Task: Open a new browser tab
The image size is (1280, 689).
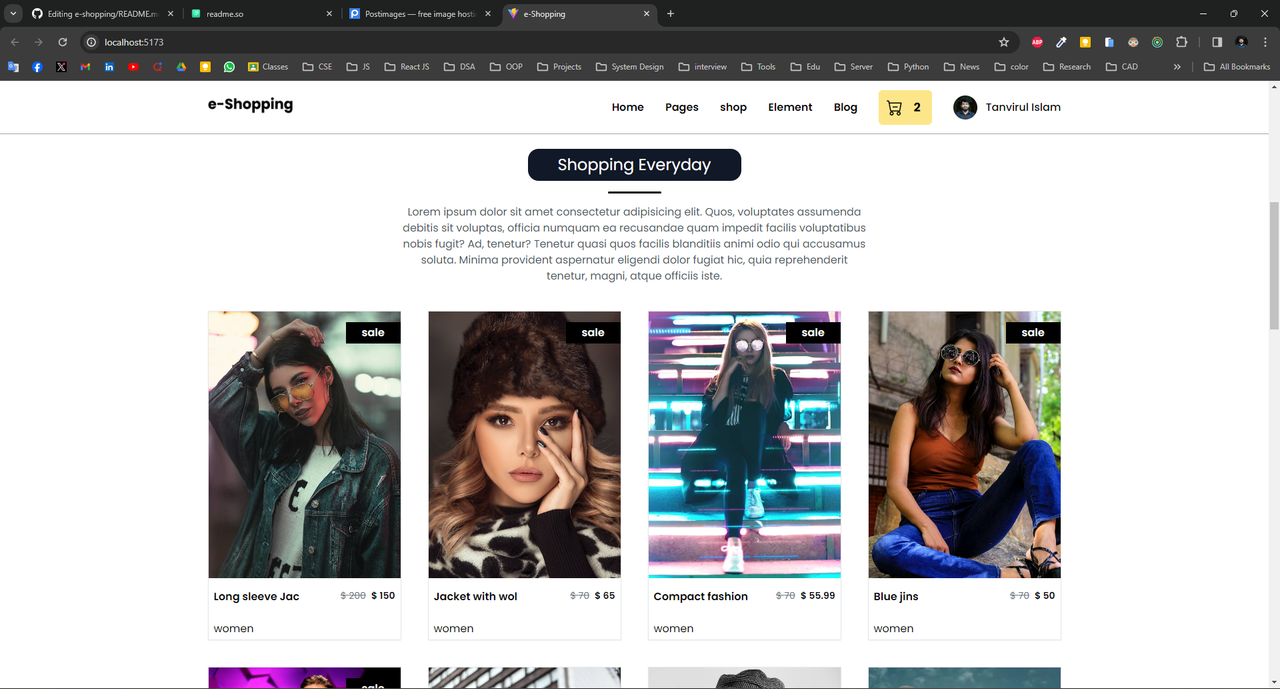Action: coord(670,14)
